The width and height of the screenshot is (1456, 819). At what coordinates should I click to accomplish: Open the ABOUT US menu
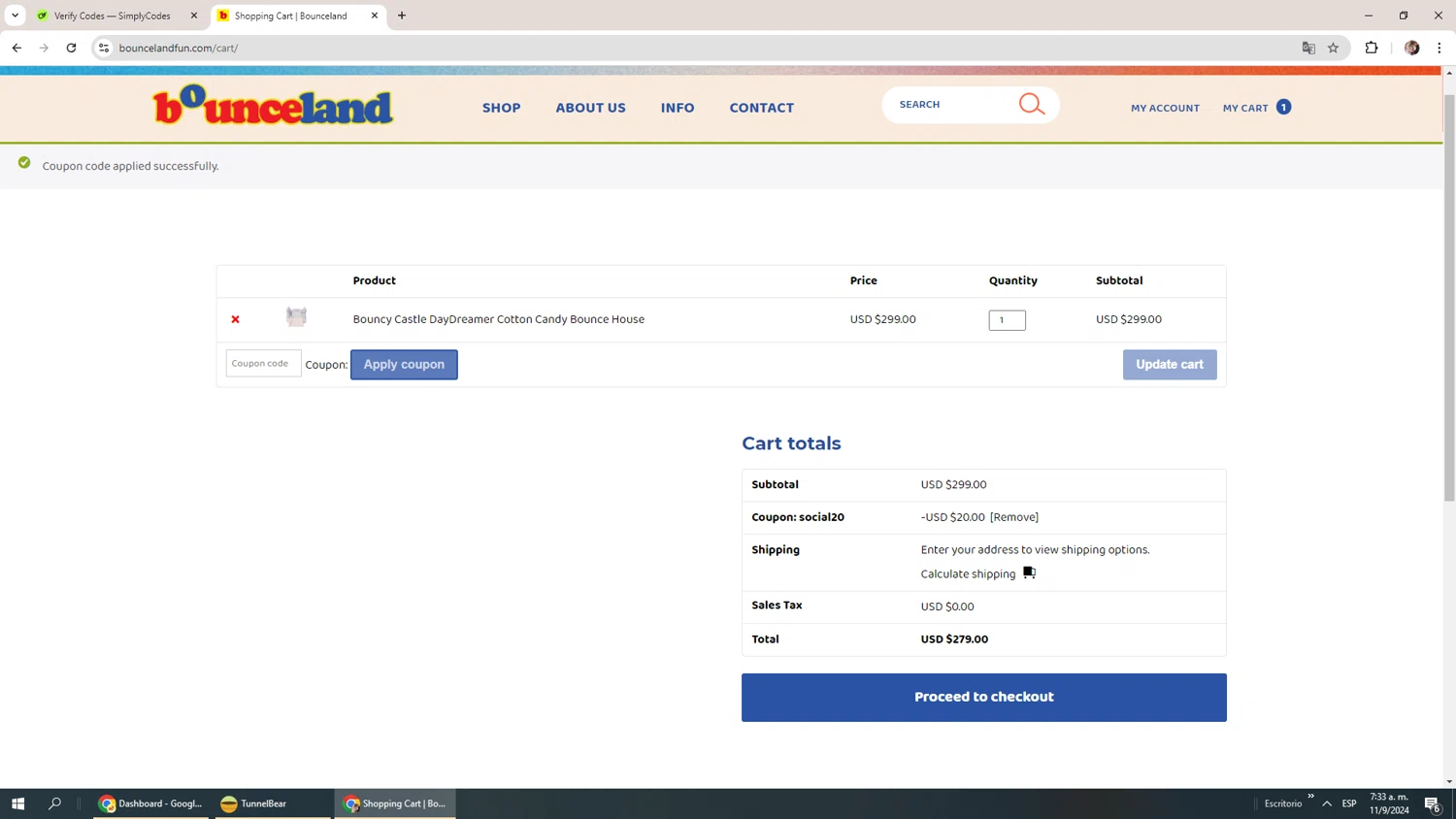[590, 108]
